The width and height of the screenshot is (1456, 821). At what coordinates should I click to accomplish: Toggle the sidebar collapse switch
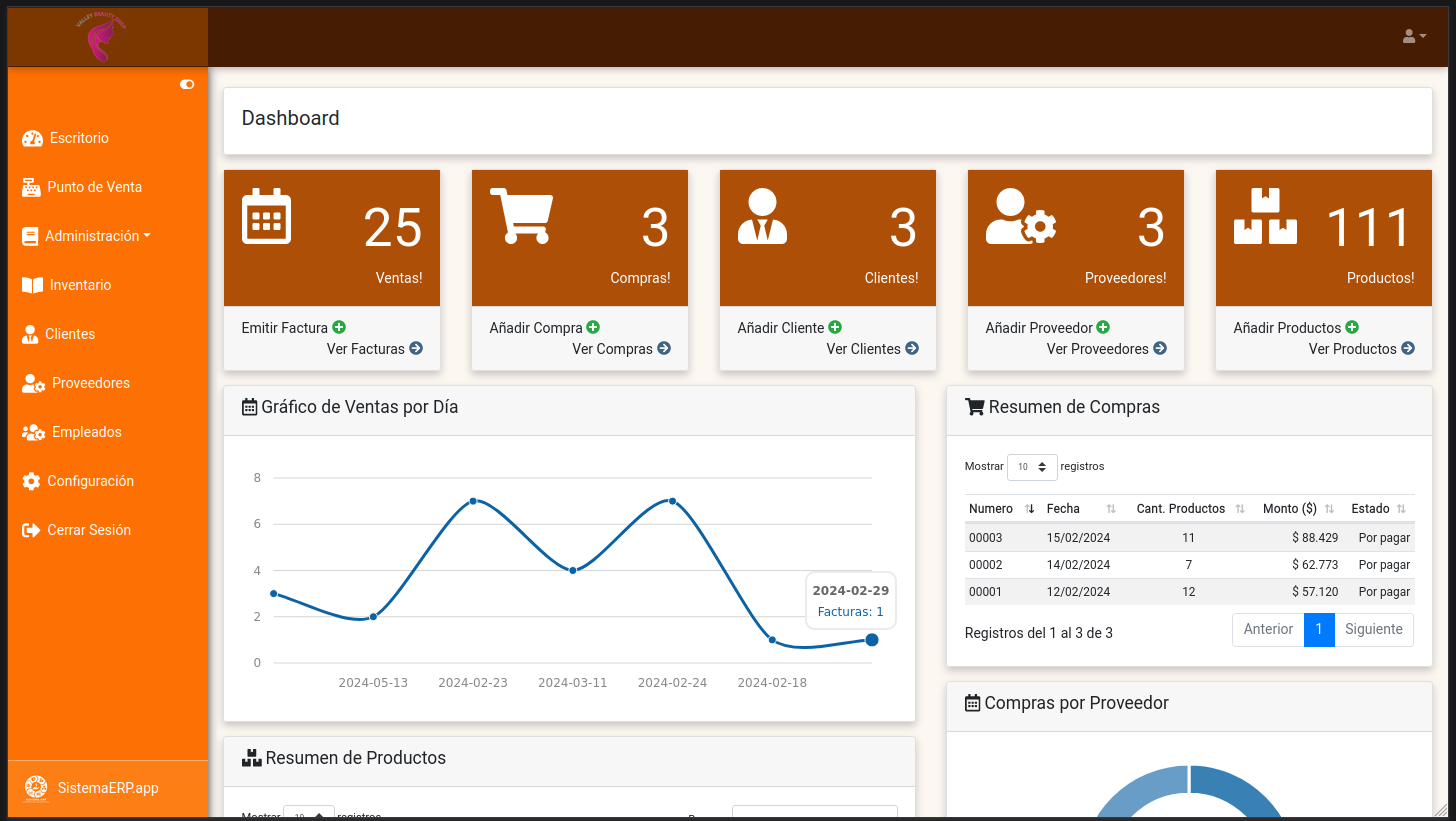[187, 85]
